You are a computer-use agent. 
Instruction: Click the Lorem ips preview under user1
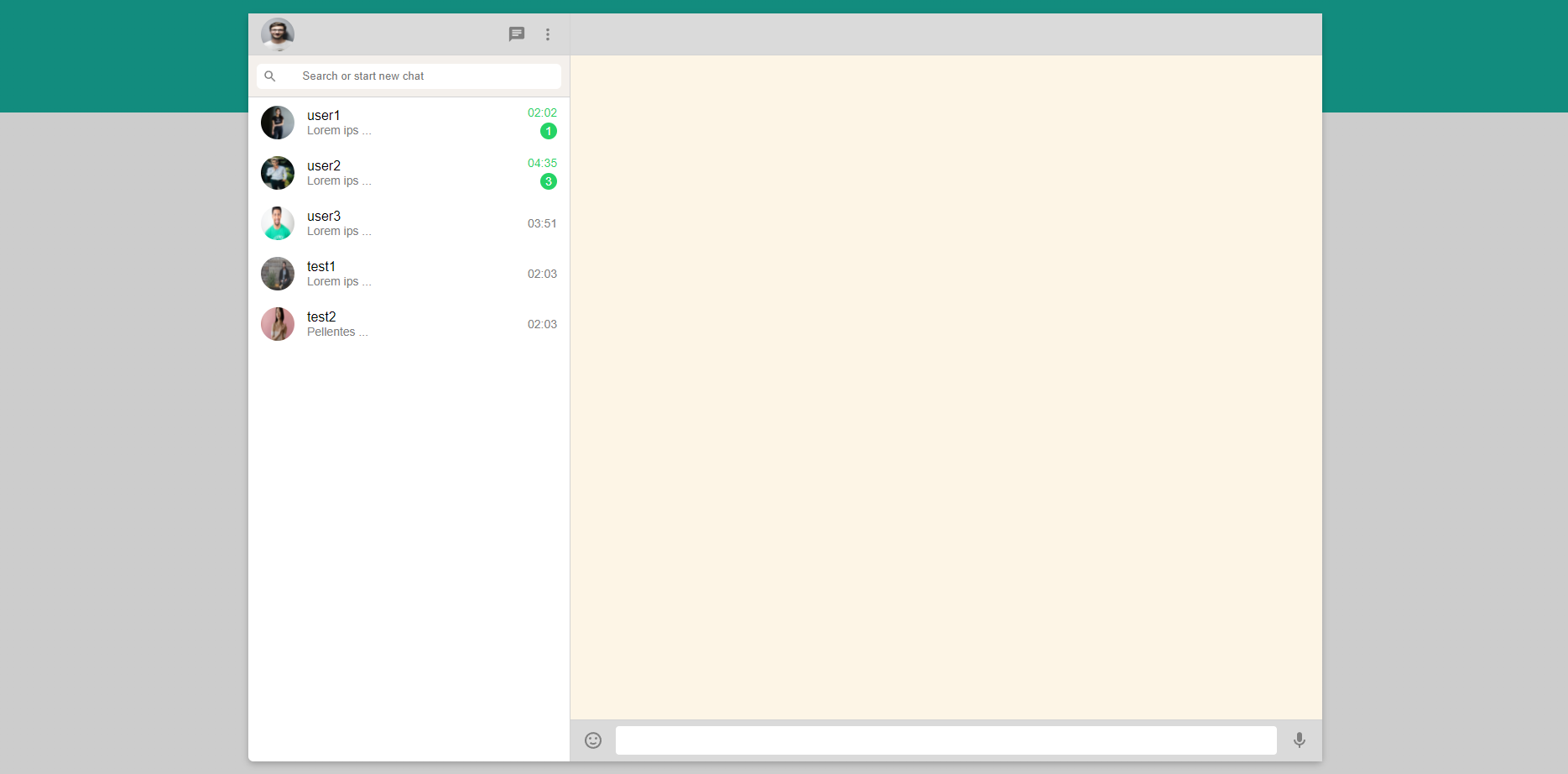pos(339,130)
